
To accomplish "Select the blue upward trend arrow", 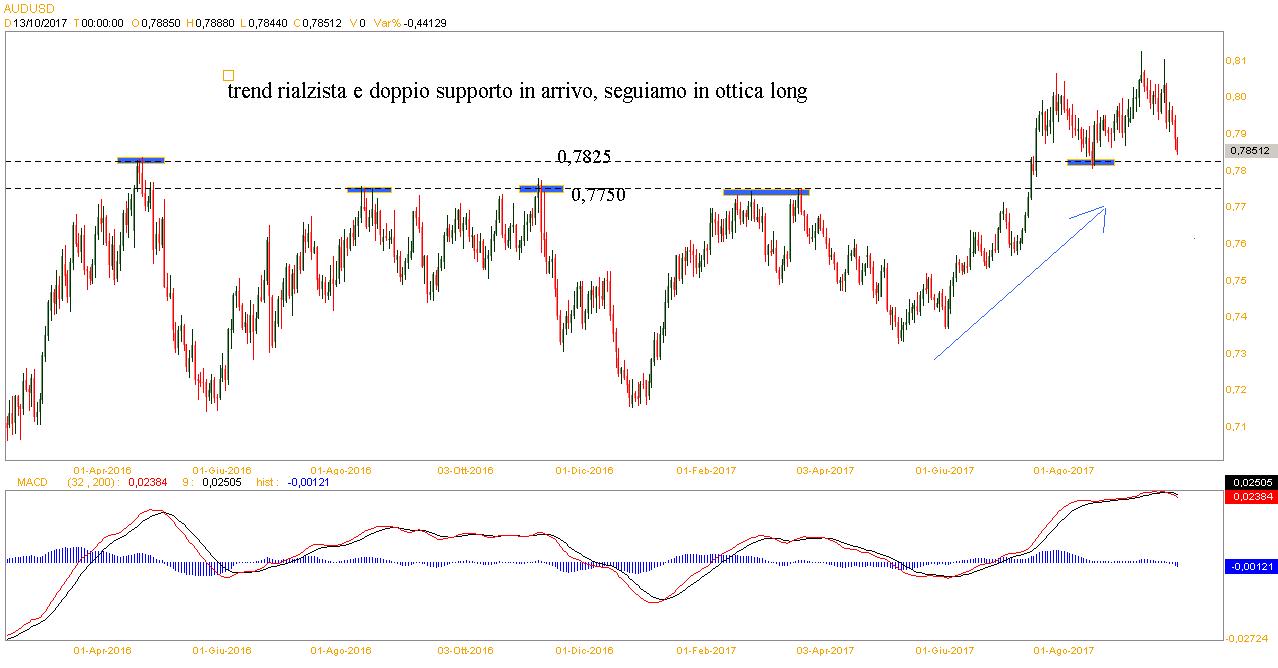I will [1020, 282].
